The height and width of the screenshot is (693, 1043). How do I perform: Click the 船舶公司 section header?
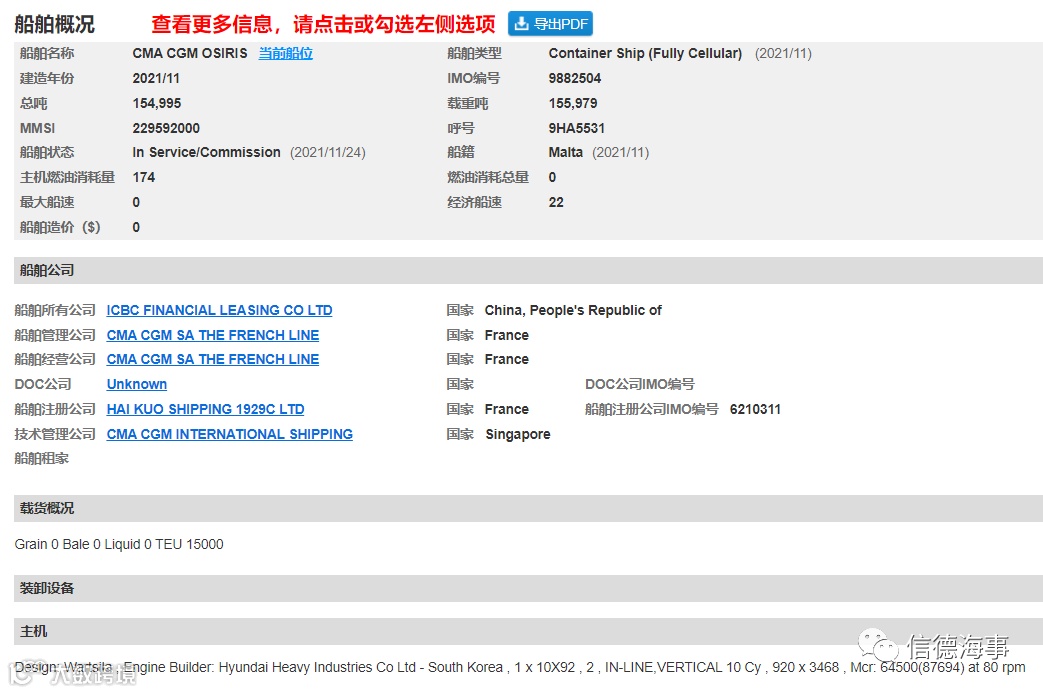pyautogui.click(x=528, y=271)
